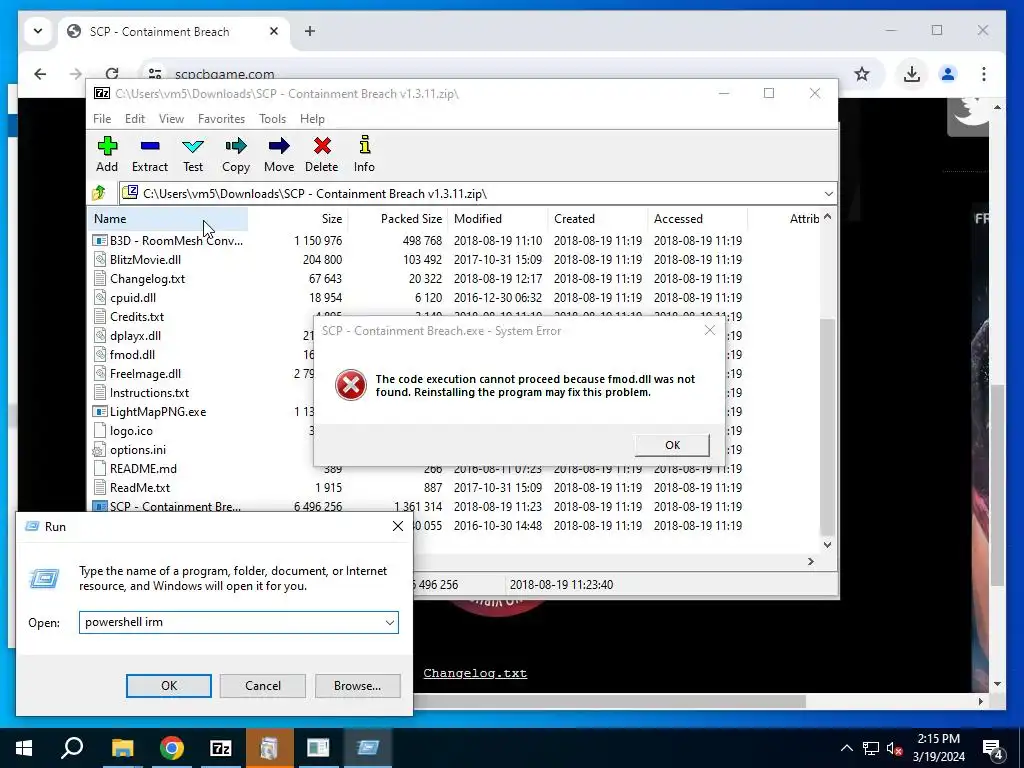The width and height of the screenshot is (1024, 768).
Task: Bookmark this page with the star icon
Action: [862, 74]
